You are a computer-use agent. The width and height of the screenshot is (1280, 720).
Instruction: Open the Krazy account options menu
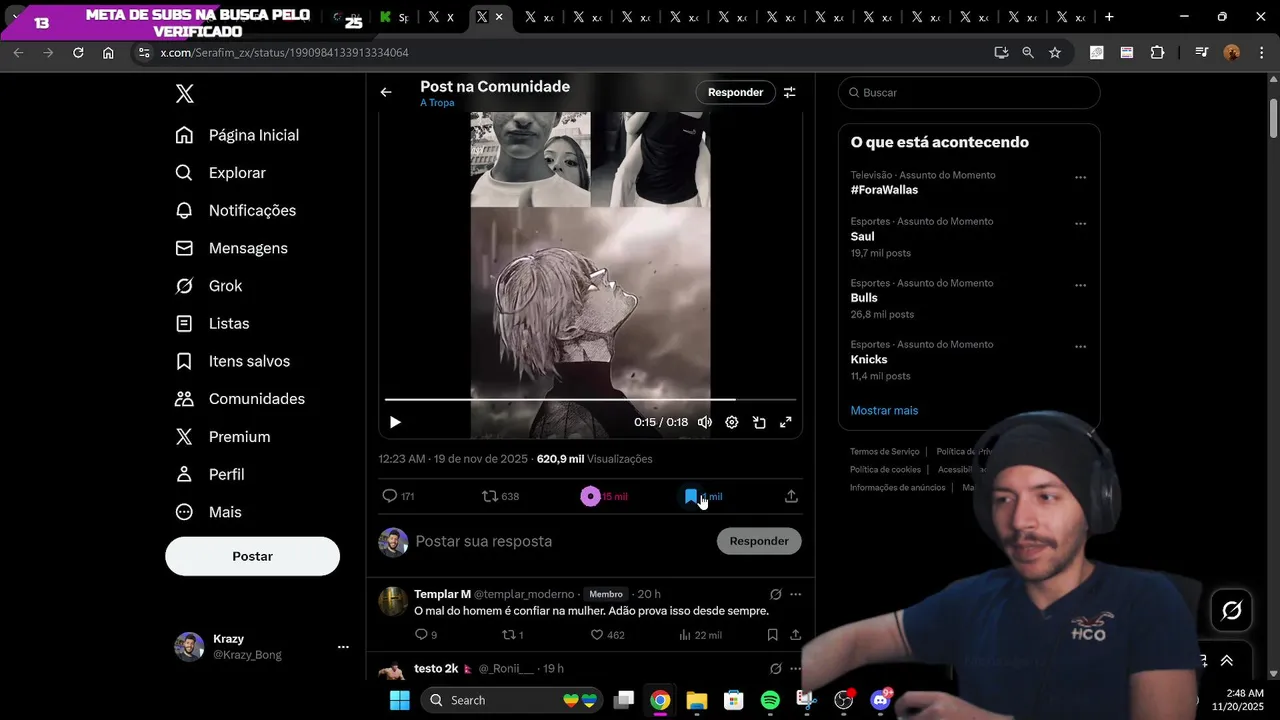point(343,647)
